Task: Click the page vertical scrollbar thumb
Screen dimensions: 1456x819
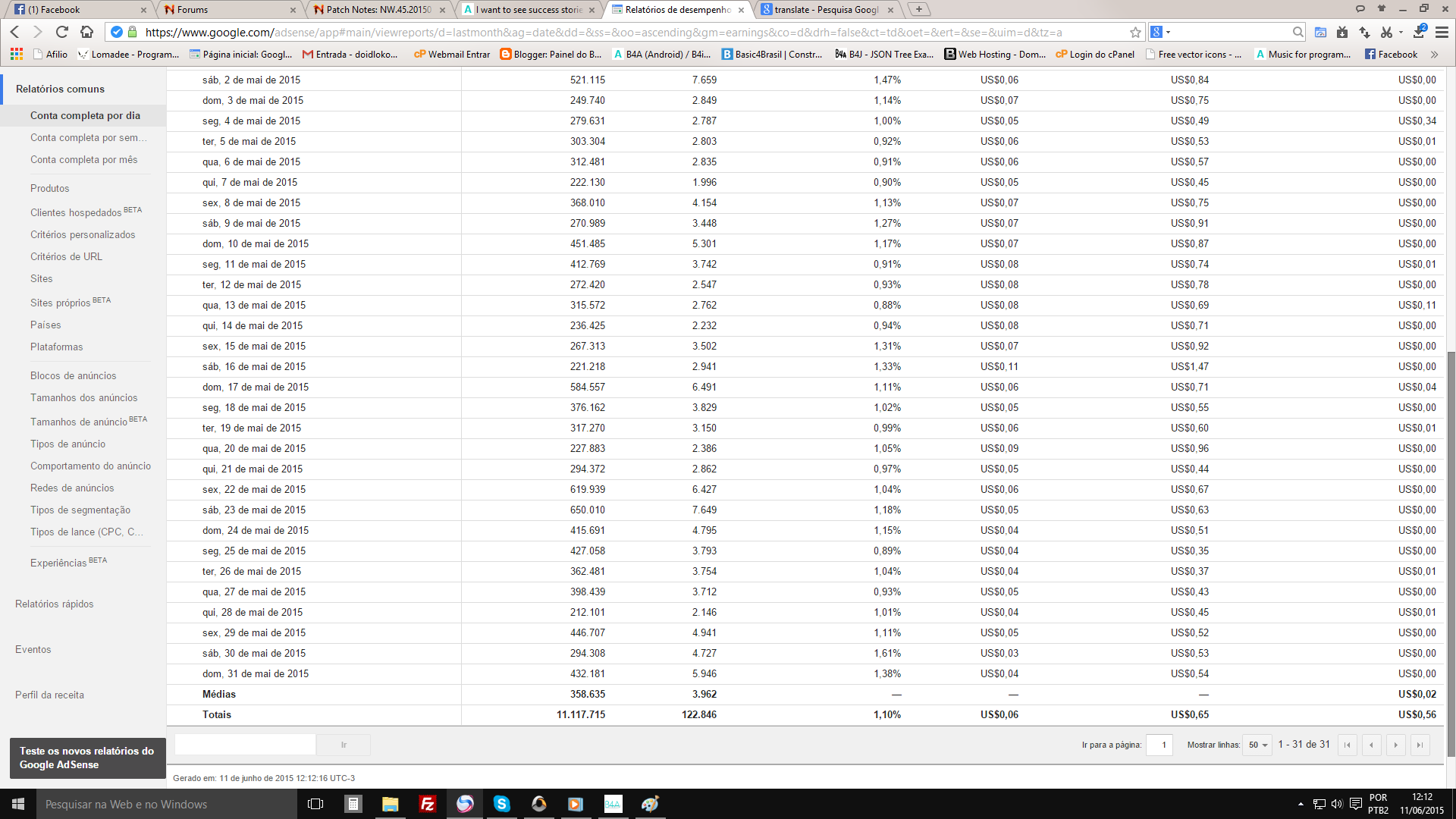Action: 1451,554
